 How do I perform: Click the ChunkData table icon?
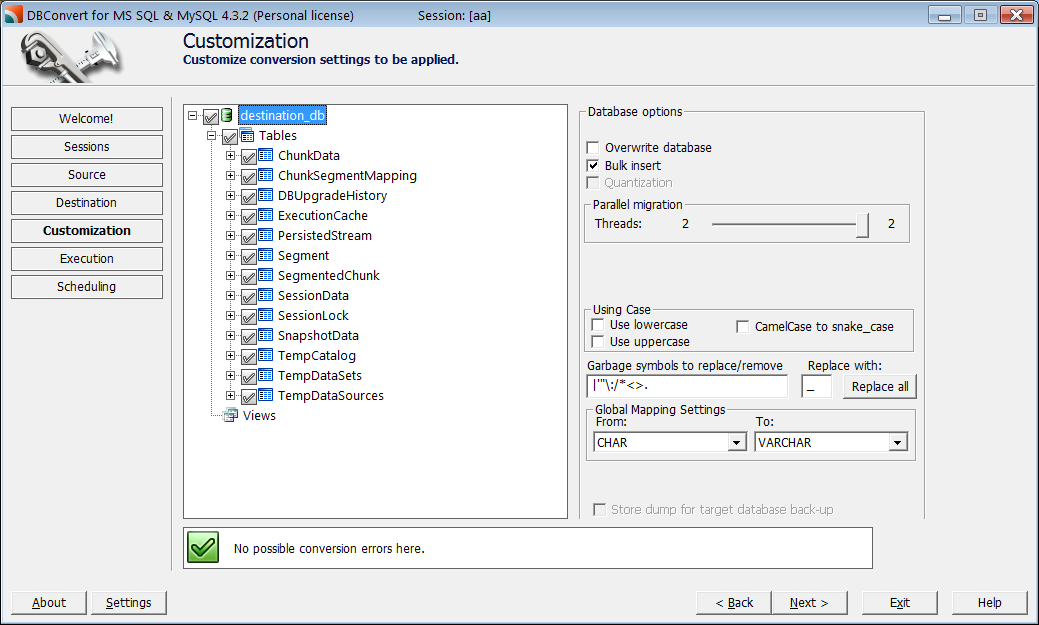(265, 155)
